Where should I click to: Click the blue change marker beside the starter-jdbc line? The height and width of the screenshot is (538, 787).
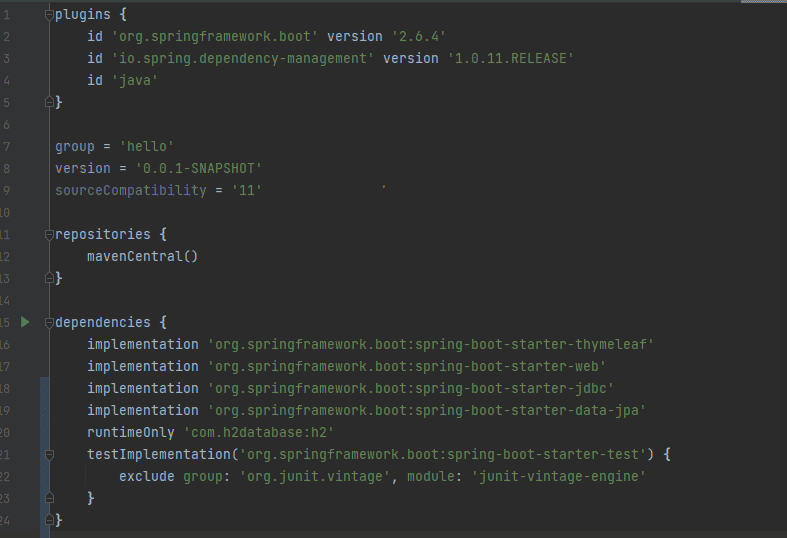pos(42,388)
